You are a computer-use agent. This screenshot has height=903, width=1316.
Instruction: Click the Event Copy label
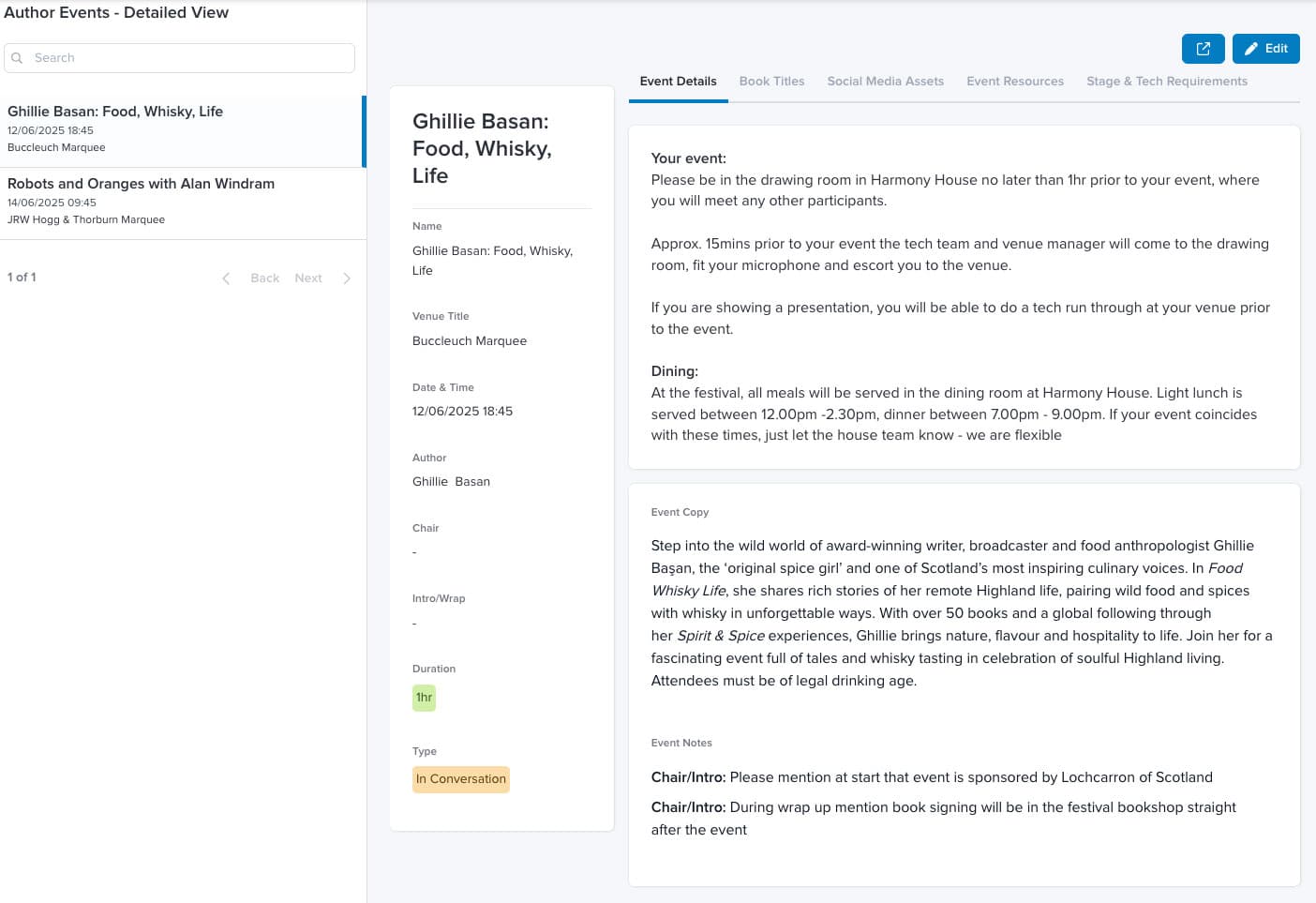680,513
